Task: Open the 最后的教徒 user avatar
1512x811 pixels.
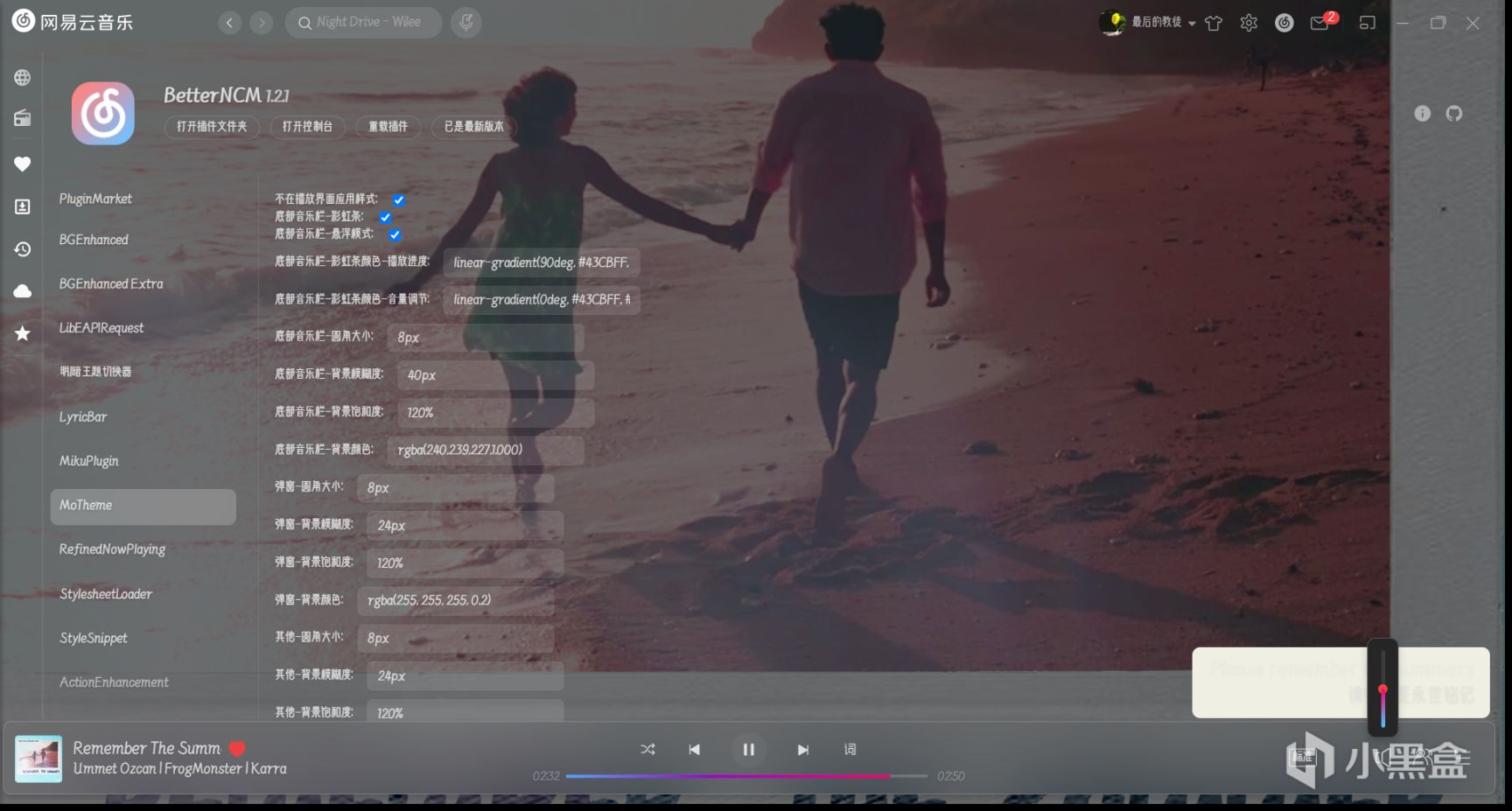Action: click(x=1113, y=23)
